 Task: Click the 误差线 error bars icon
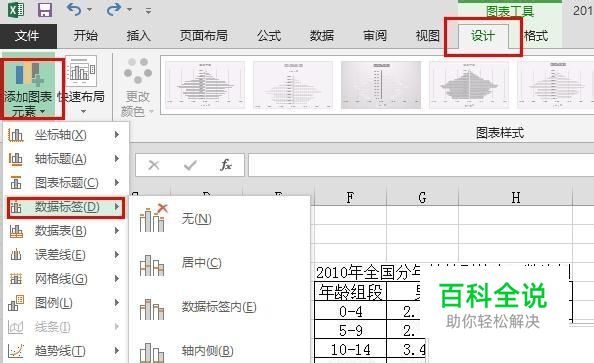point(16,255)
